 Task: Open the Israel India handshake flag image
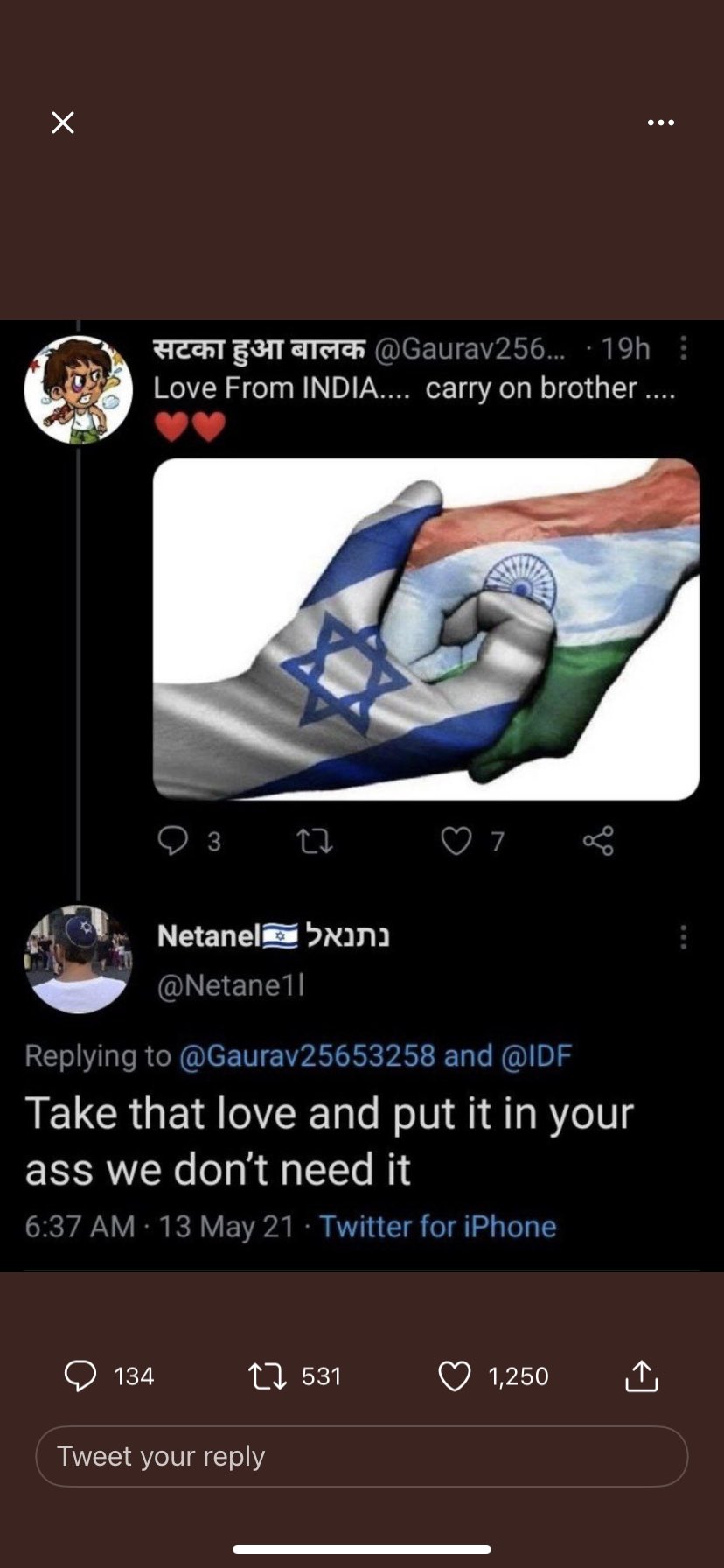[426, 628]
